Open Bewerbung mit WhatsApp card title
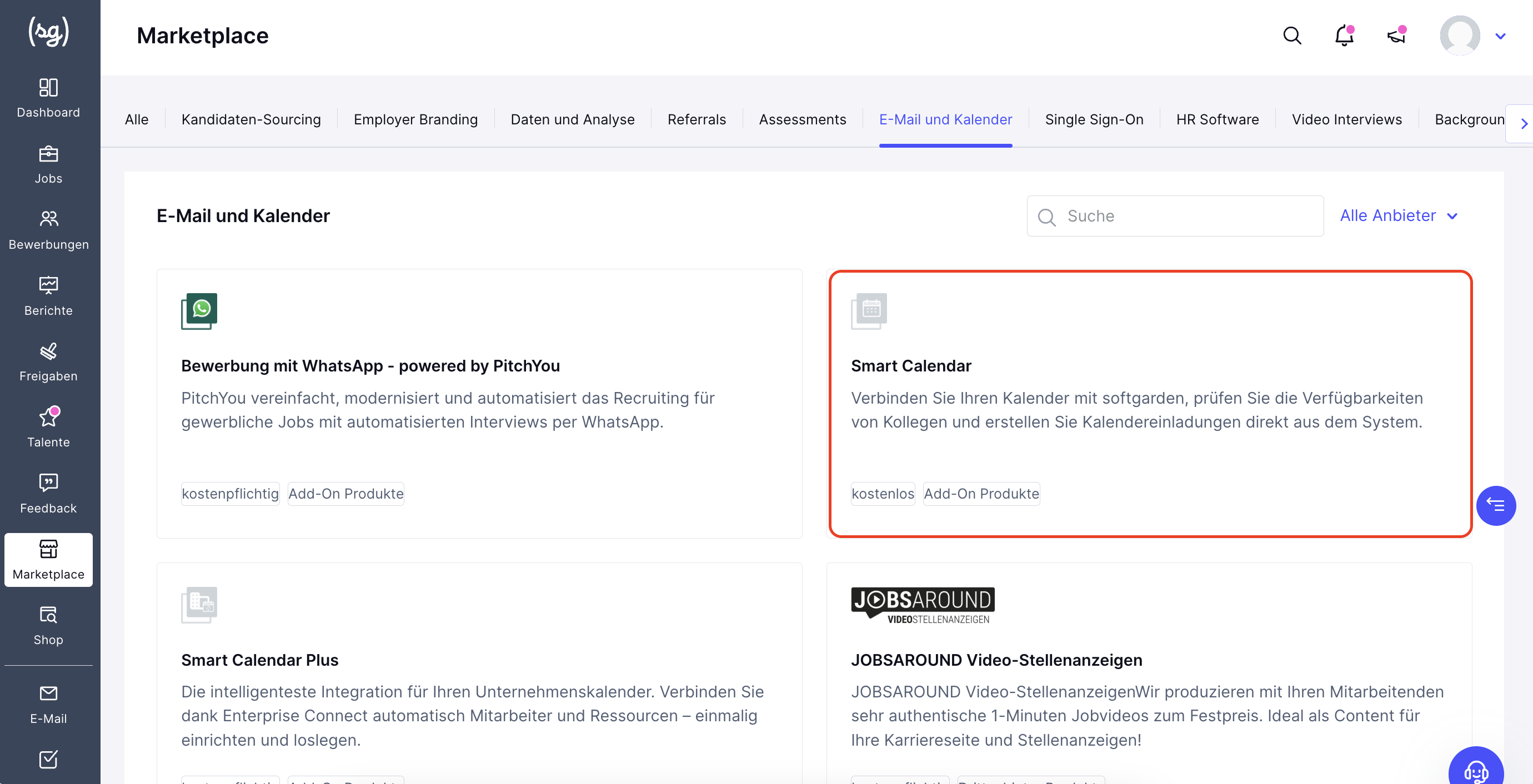The height and width of the screenshot is (784, 1533). coord(370,366)
